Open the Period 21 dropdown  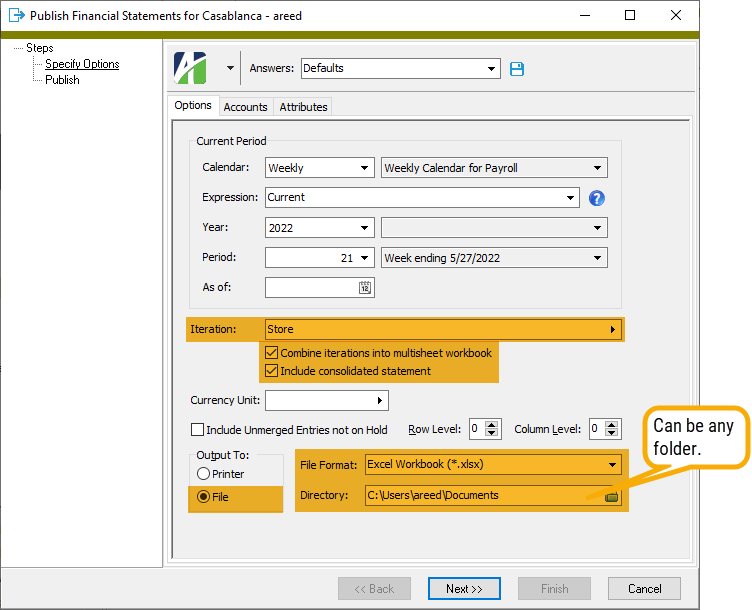pyautogui.click(x=364, y=258)
